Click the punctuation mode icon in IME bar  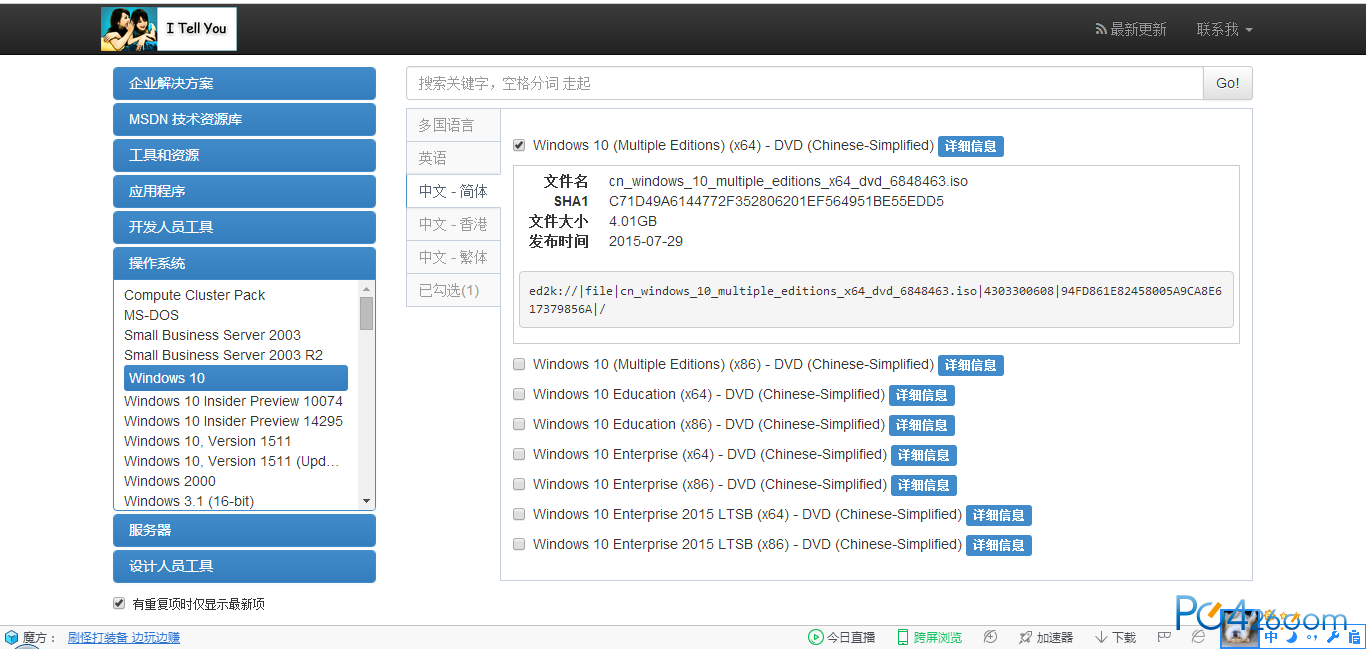pyautogui.click(x=1312, y=636)
